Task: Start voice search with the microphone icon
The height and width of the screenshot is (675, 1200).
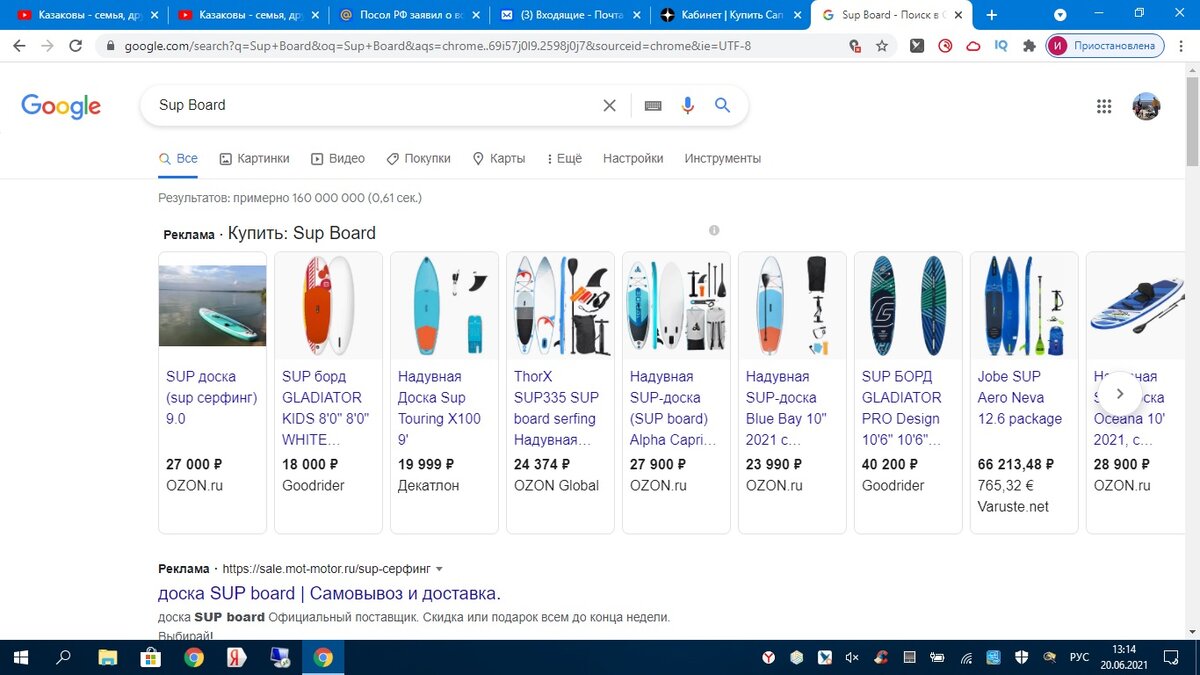Action: [687, 105]
